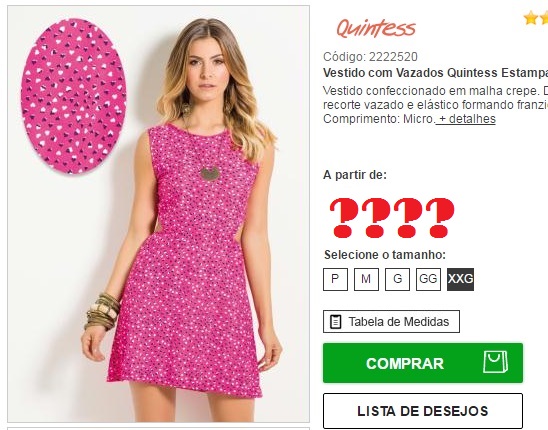Choose size G option

(x=397, y=279)
